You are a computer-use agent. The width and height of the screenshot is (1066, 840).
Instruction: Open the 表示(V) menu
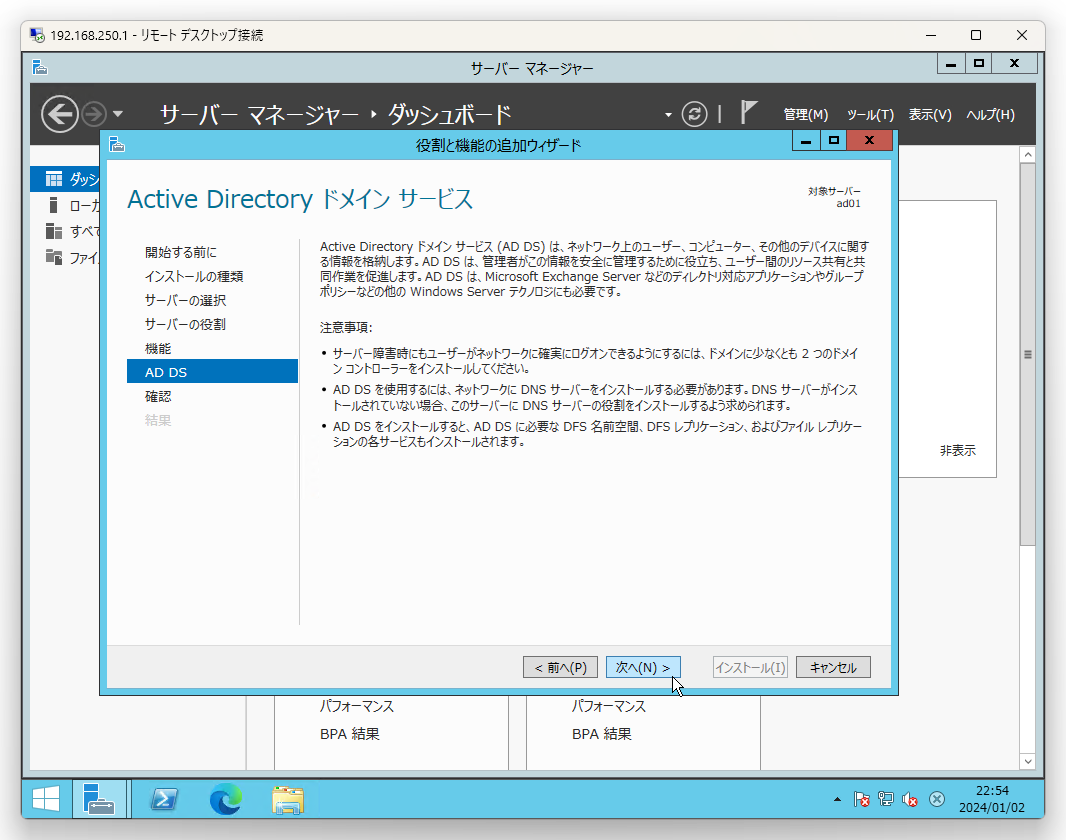point(930,115)
